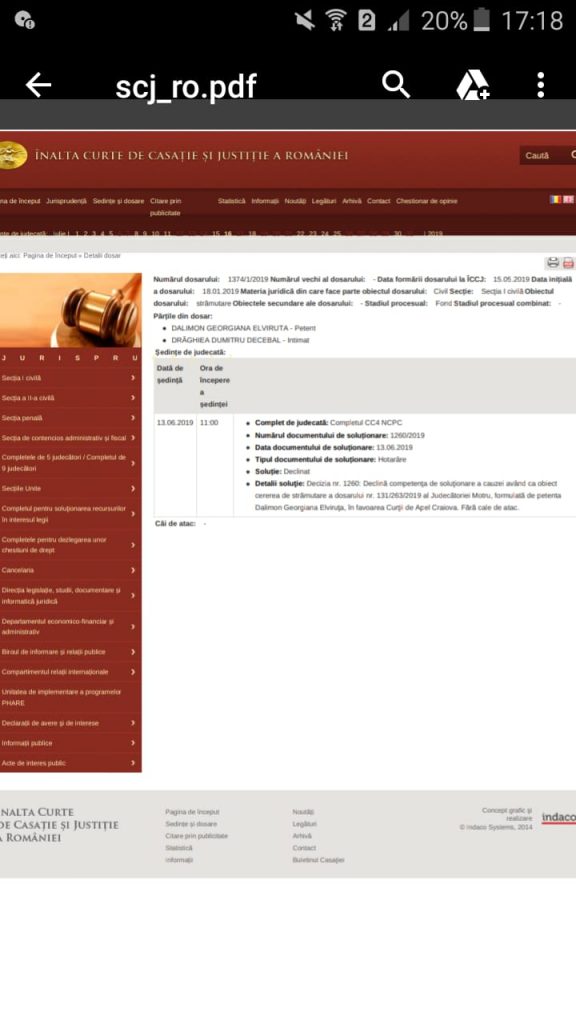Tap the add to Drive icon
The width and height of the screenshot is (576, 1024).
pyautogui.click(x=472, y=85)
